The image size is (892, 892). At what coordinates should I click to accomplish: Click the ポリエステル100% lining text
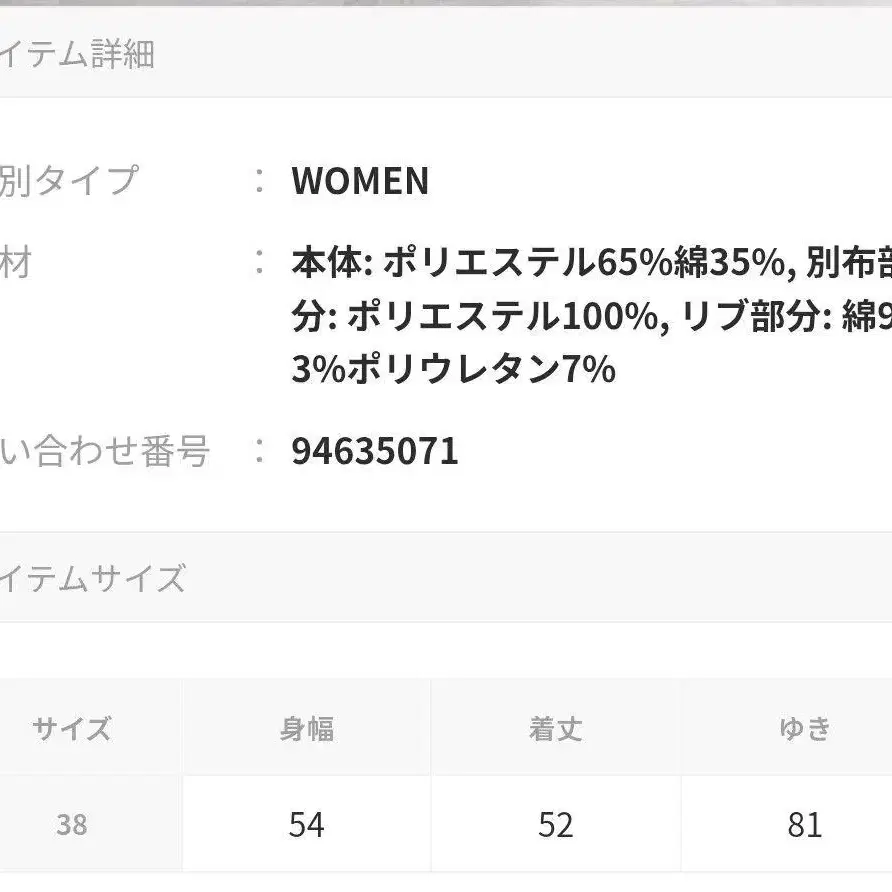pyautogui.click(x=506, y=317)
